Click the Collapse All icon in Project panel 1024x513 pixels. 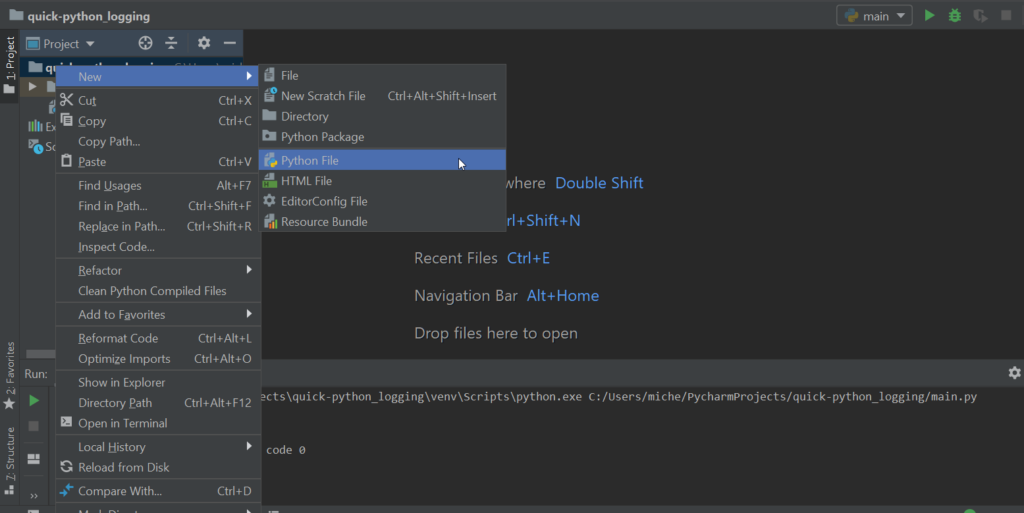pyautogui.click(x=171, y=43)
